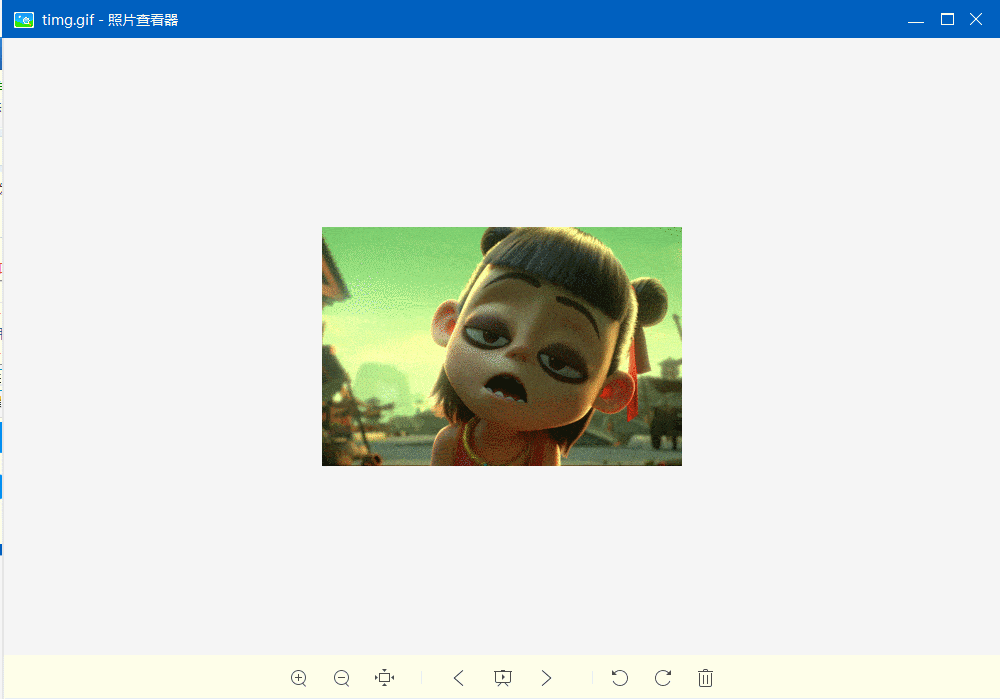Advance to the next image

[546, 678]
